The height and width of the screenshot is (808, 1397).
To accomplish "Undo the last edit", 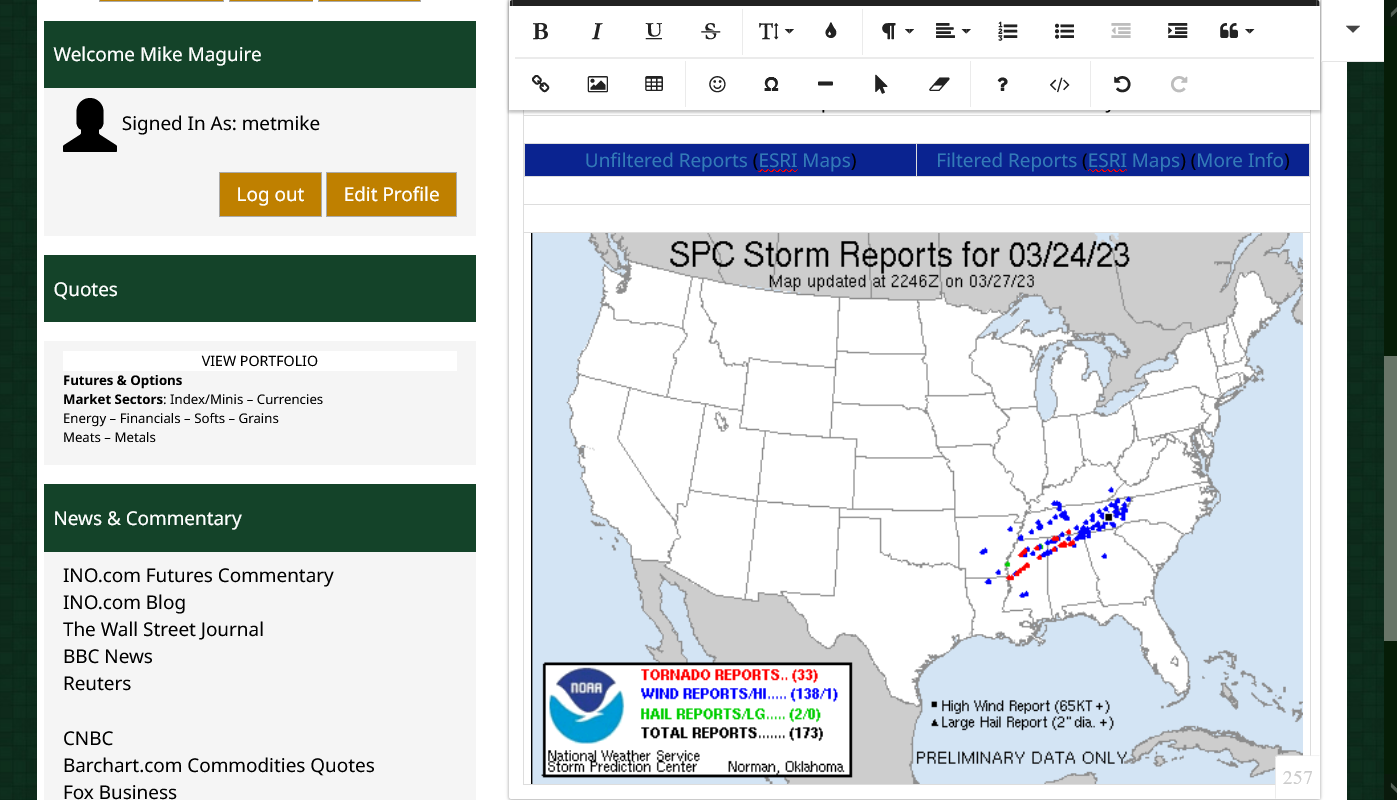I will (x=1122, y=85).
